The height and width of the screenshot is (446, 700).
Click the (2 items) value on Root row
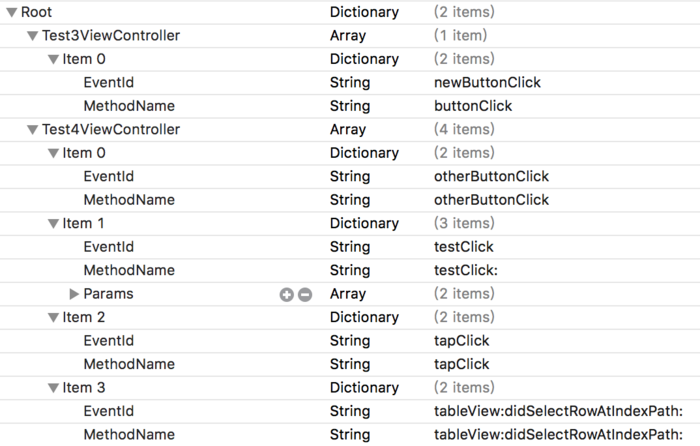tap(464, 12)
